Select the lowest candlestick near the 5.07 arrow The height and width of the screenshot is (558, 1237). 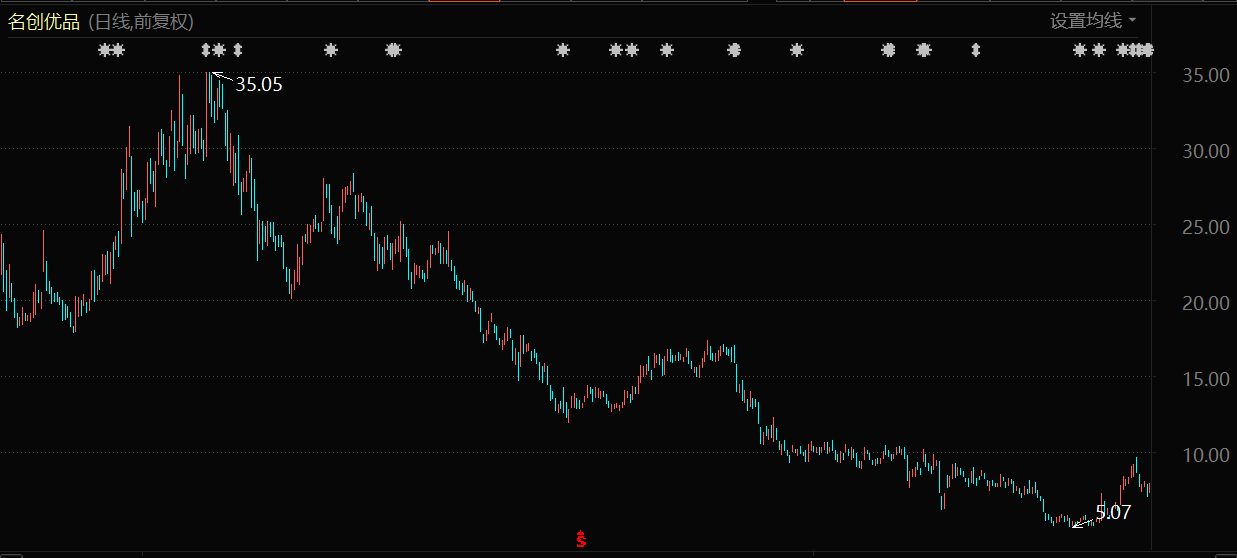pyautogui.click(x=1070, y=522)
